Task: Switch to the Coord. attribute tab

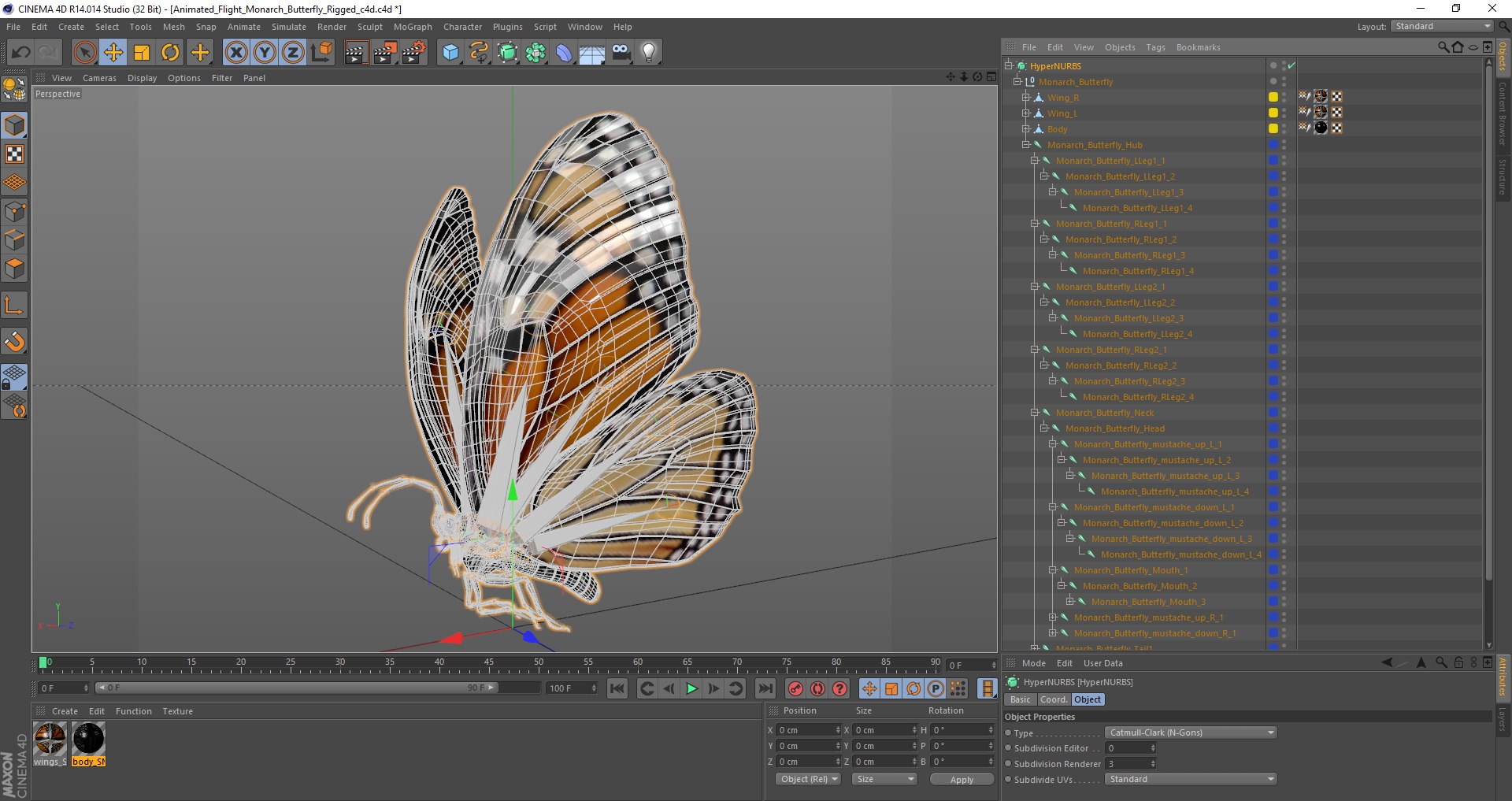Action: [1053, 699]
